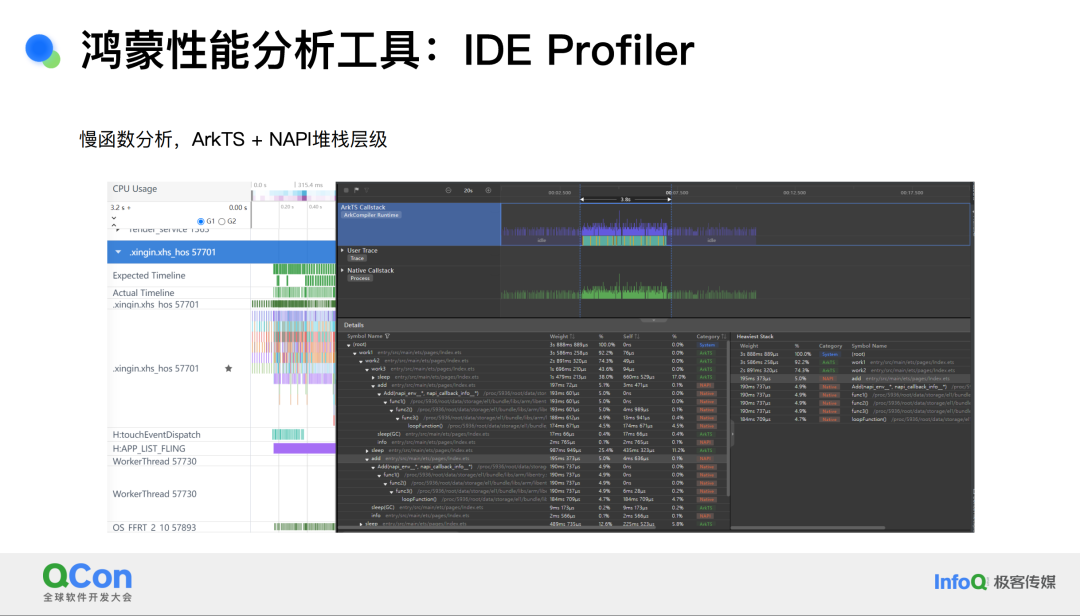Click the flag icon in profiler toolbar
The image size is (1080, 616).
point(356,190)
